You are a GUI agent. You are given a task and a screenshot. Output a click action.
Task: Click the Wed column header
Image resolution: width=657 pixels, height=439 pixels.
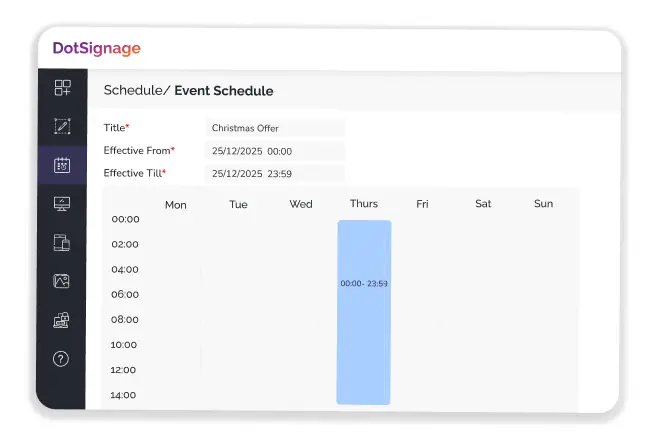pos(301,204)
